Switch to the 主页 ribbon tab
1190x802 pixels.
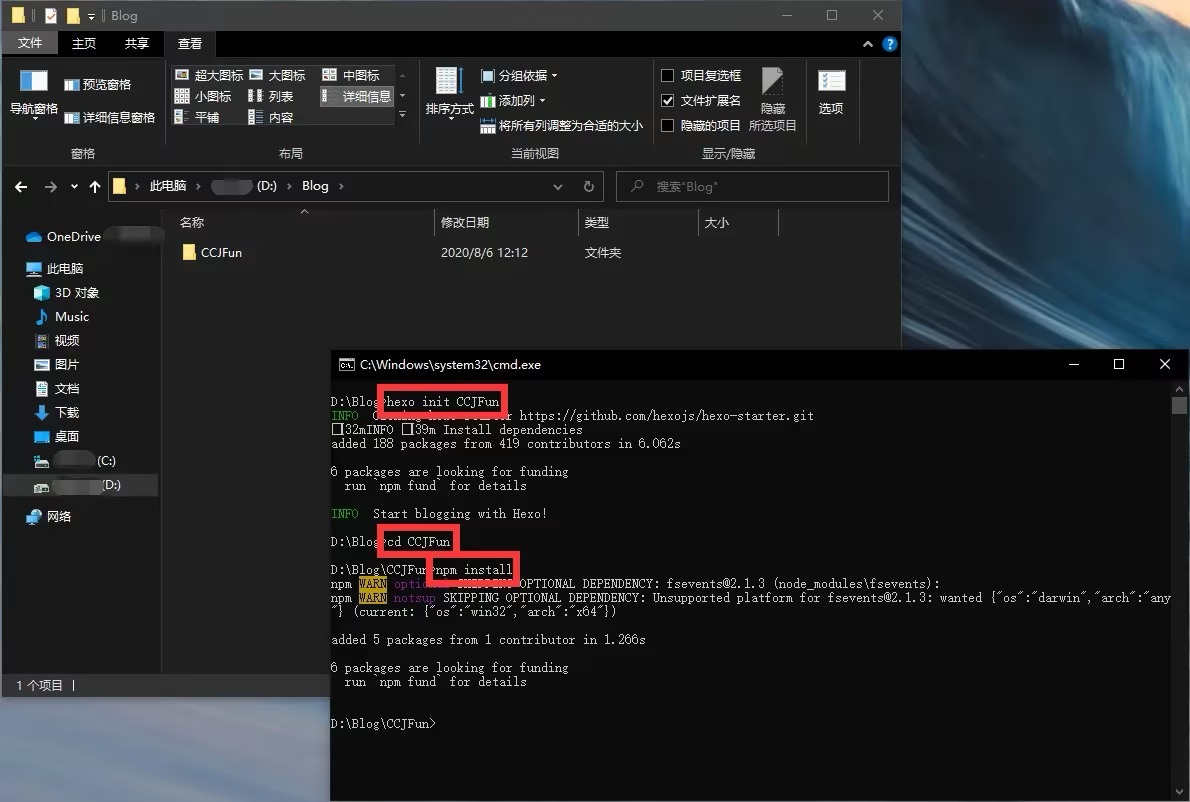coord(84,43)
